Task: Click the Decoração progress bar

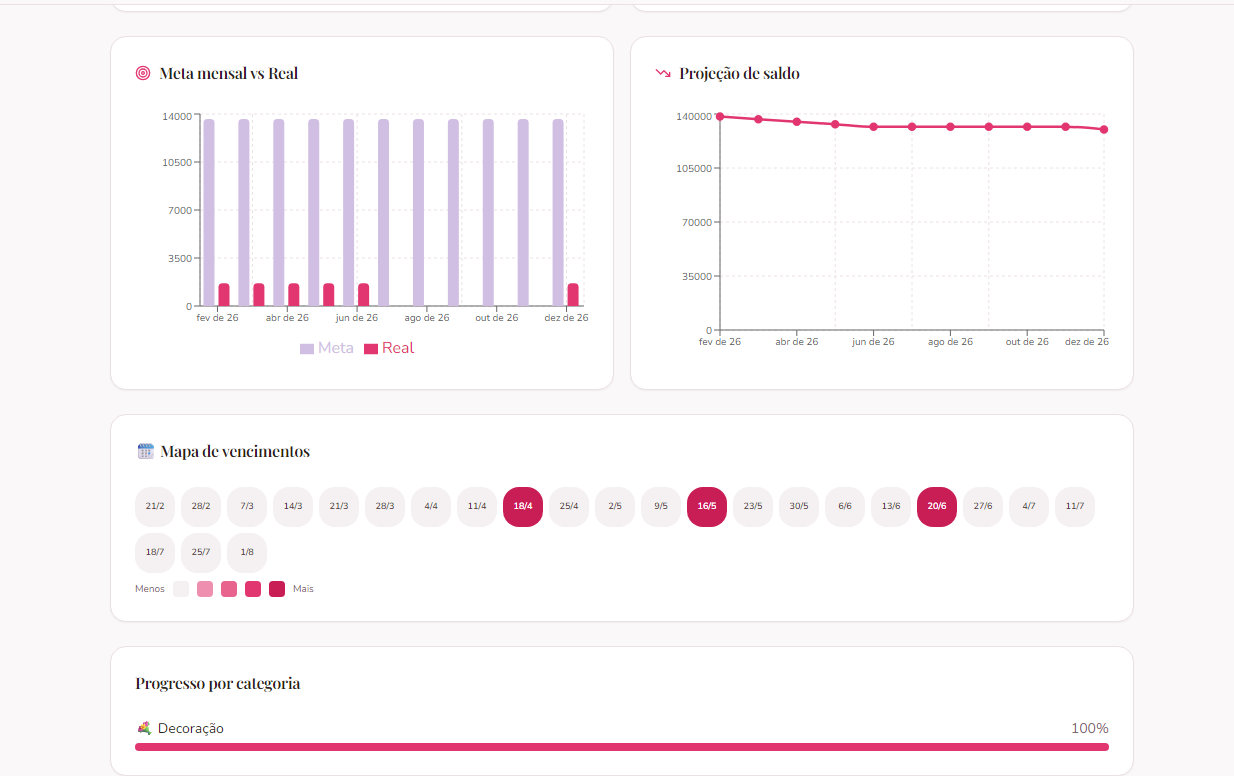Action: tap(621, 747)
